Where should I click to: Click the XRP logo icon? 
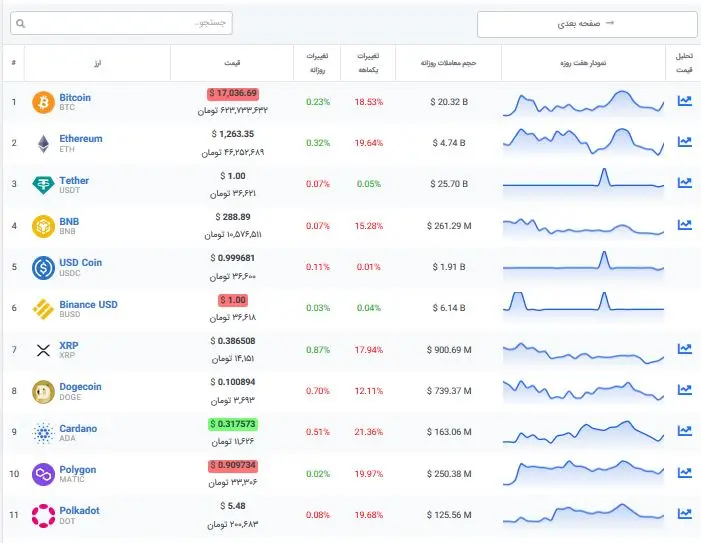coord(43,350)
